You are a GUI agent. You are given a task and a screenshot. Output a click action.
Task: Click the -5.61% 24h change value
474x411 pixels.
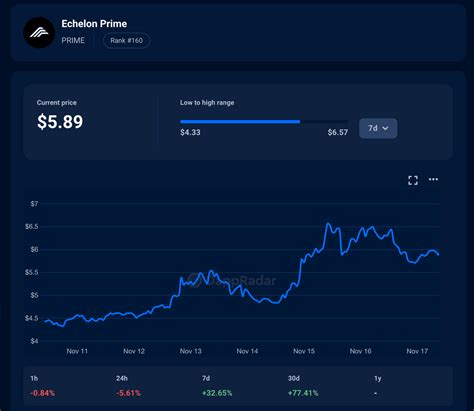pos(128,393)
